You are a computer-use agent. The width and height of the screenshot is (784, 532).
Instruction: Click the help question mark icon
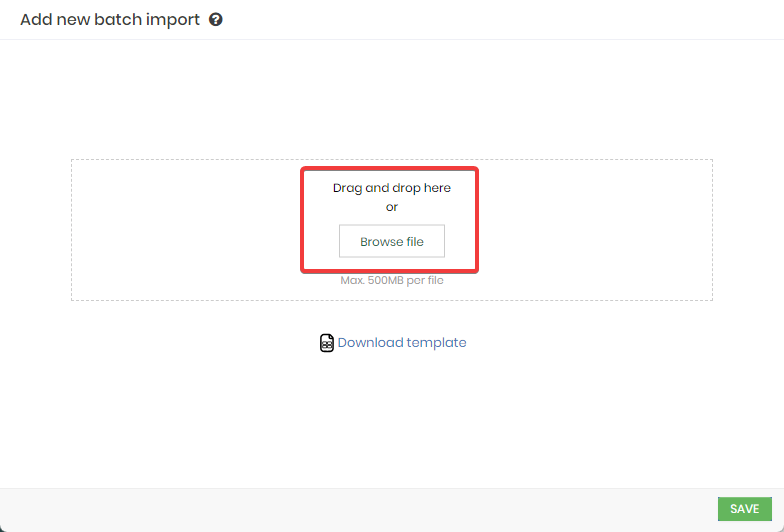[x=216, y=20]
